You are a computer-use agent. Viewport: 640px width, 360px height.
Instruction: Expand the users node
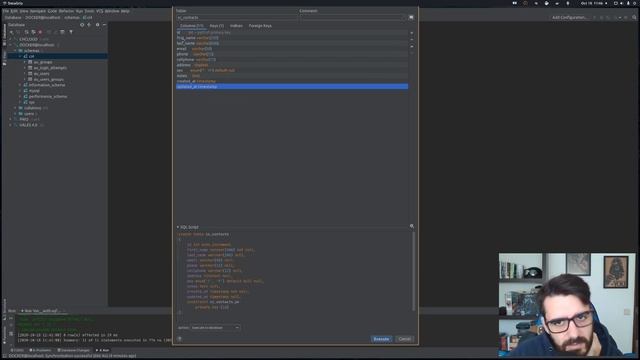pyautogui.click(x=15, y=114)
